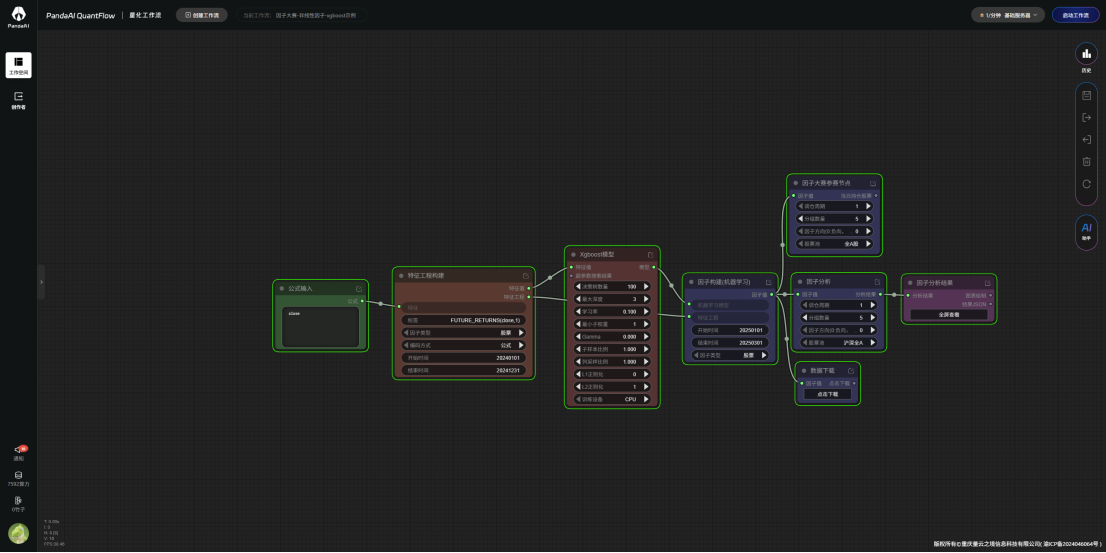Click 结束时间 20241231 field

[x=463, y=370]
